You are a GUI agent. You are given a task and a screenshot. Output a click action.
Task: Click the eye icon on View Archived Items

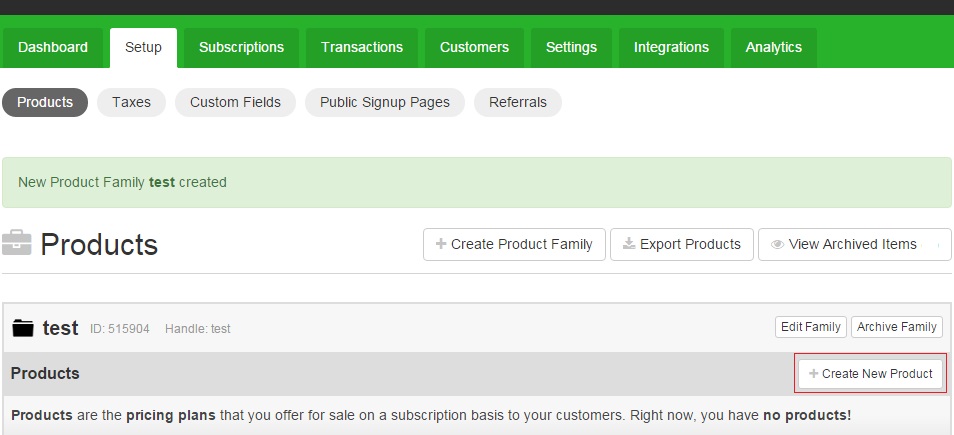coord(777,245)
